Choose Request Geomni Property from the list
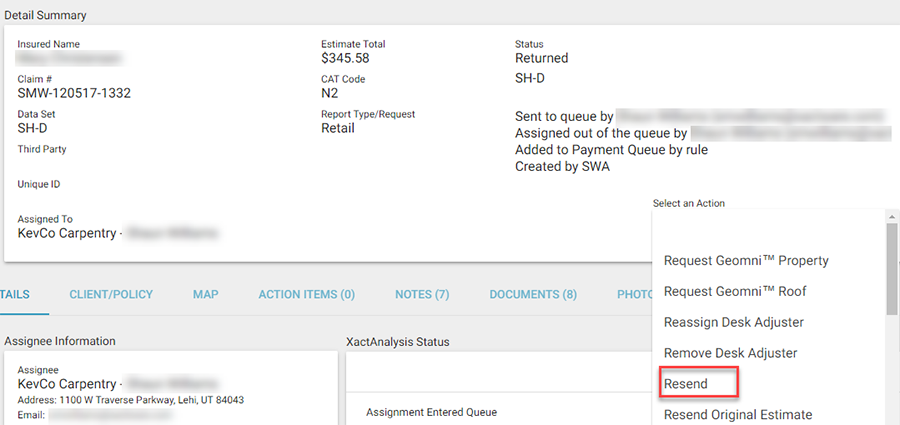 746,261
